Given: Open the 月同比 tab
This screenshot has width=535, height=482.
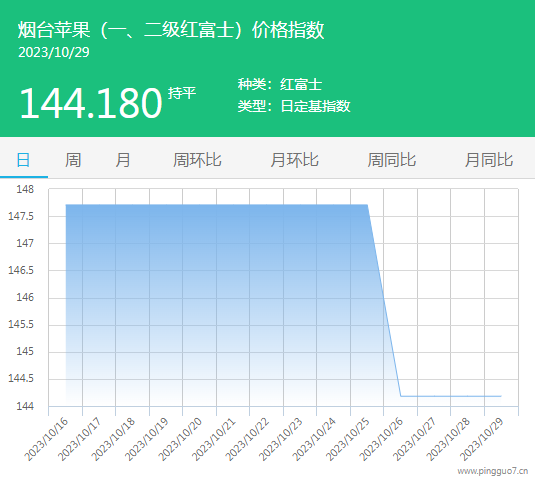Looking at the screenshot, I should (x=489, y=160).
